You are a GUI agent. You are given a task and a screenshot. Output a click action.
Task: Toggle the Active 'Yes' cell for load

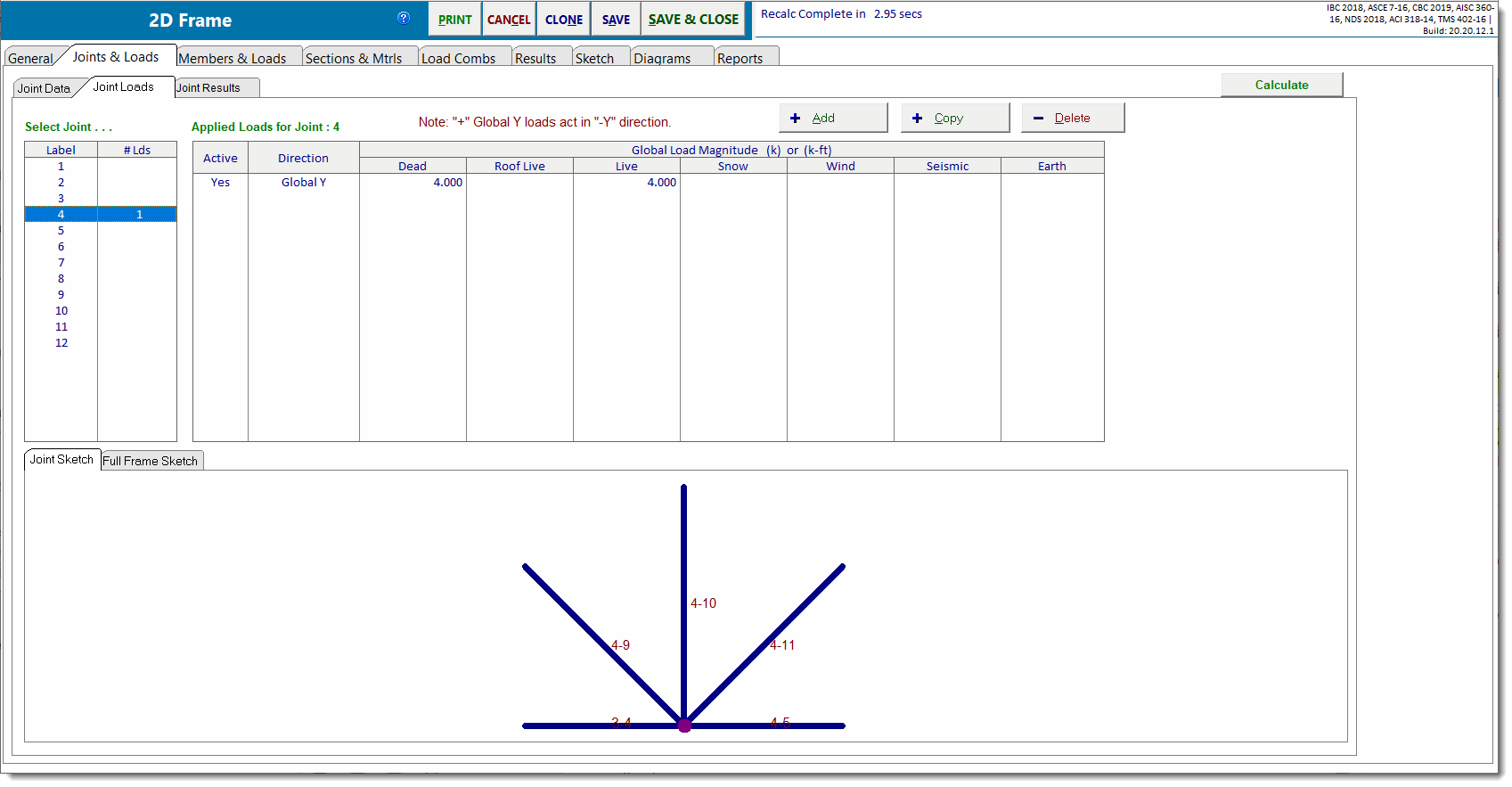point(220,183)
